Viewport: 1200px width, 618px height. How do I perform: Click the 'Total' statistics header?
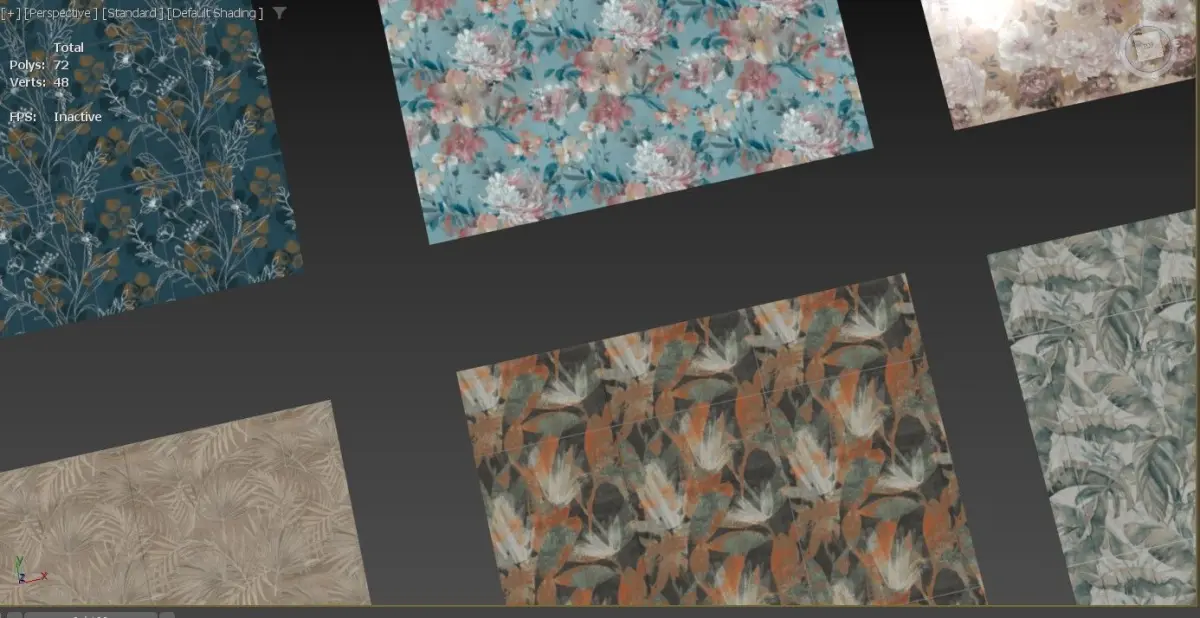[x=69, y=47]
